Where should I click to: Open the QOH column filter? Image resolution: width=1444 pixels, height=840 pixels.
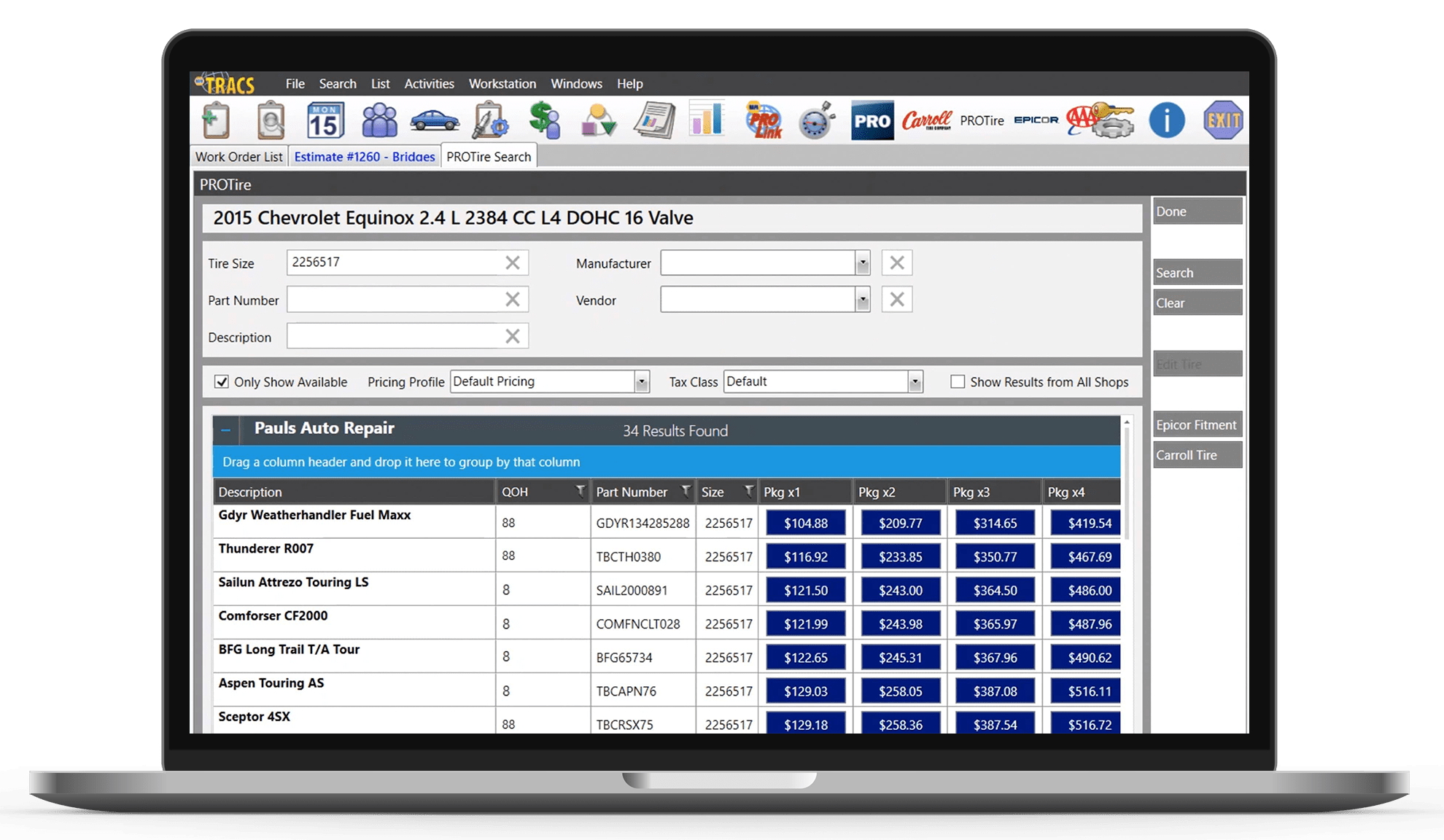pos(581,491)
